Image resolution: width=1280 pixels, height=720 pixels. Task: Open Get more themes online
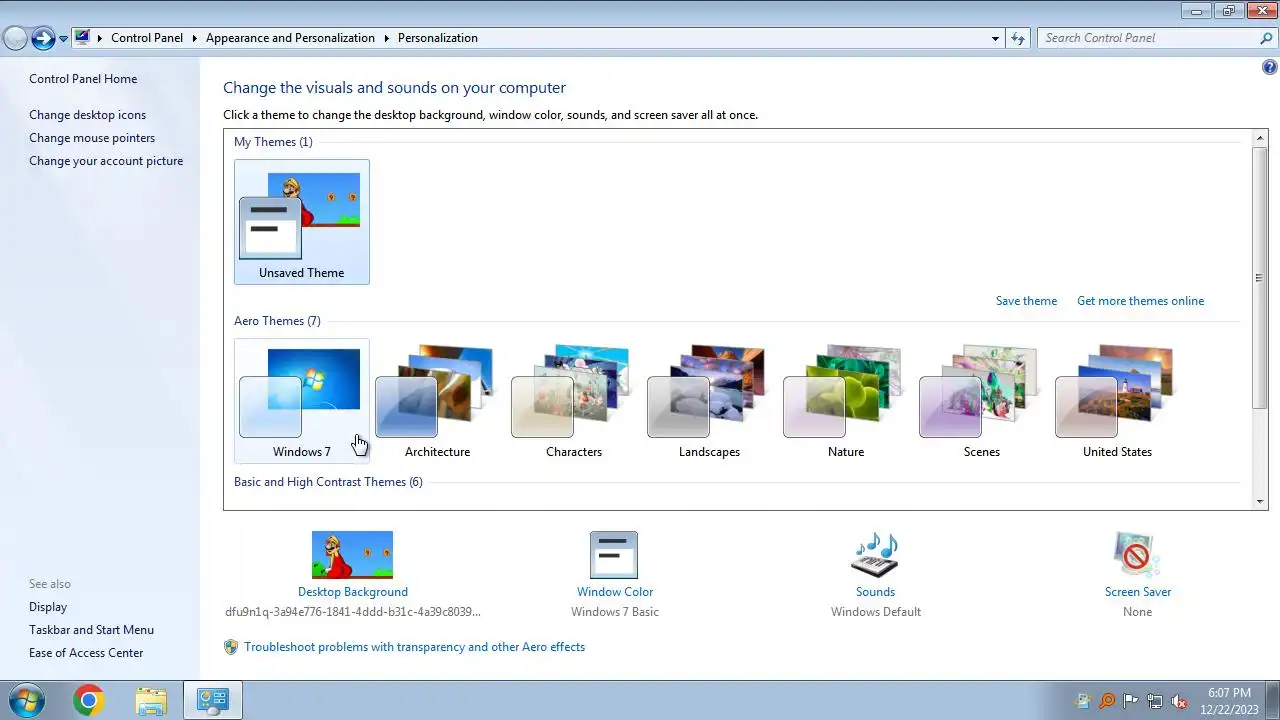pos(1140,301)
